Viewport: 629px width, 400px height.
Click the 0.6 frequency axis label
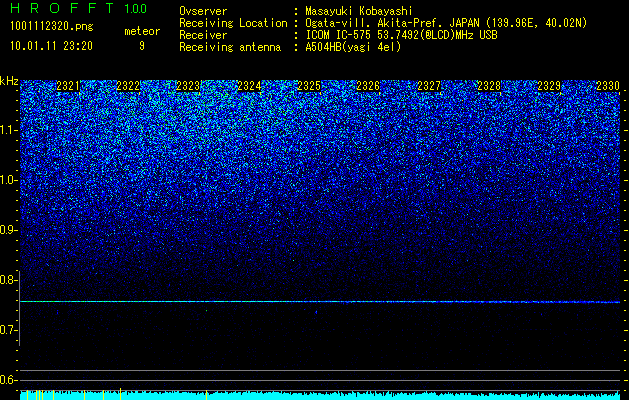8,380
